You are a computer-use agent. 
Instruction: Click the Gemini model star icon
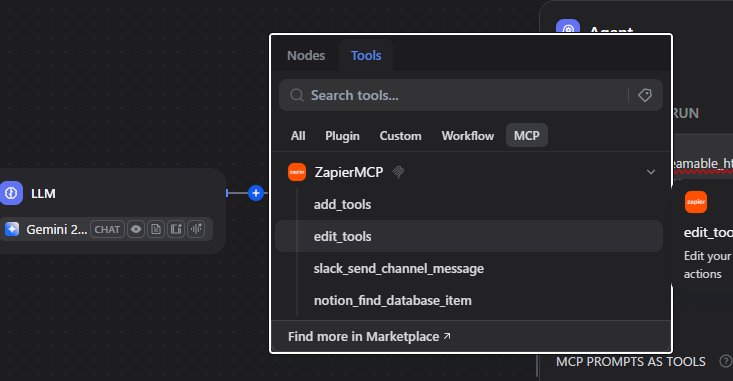pyautogui.click(x=12, y=229)
